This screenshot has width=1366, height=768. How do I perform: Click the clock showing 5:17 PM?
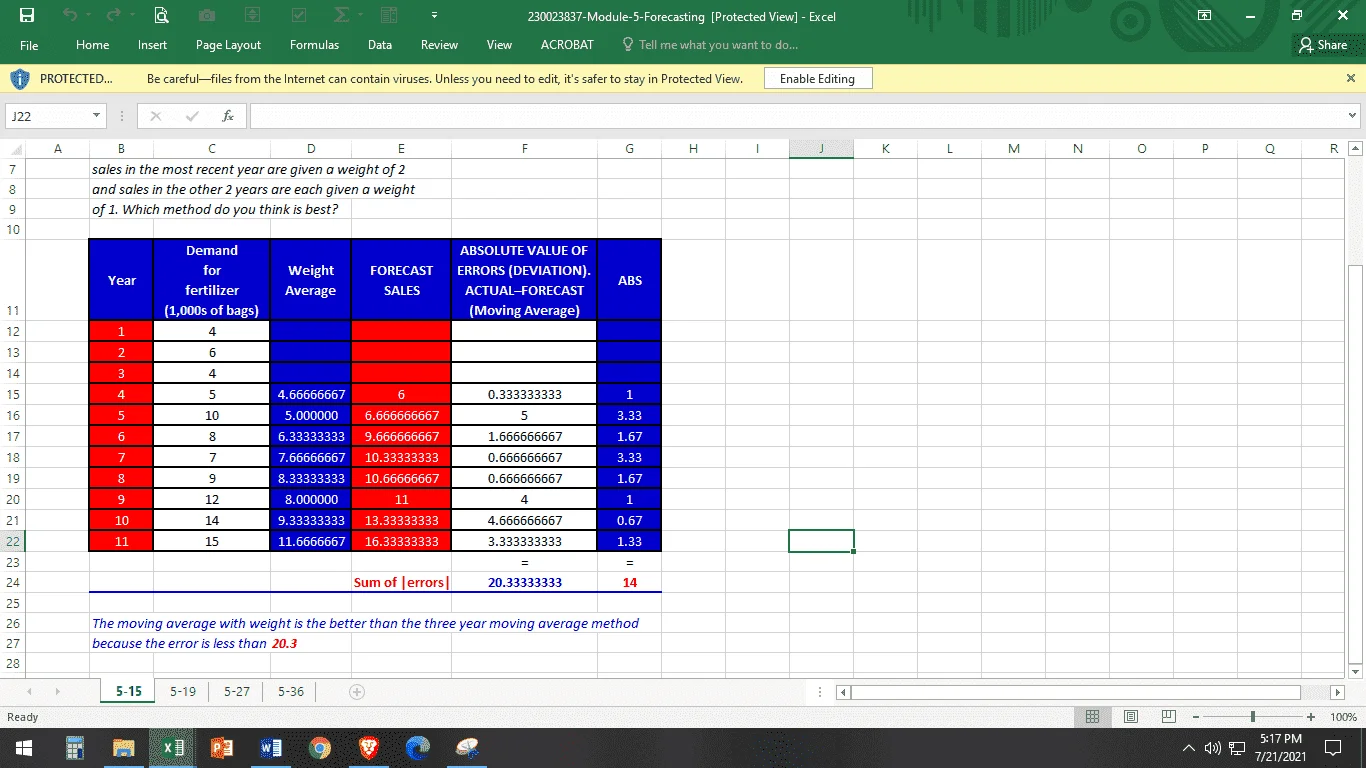(x=1283, y=737)
